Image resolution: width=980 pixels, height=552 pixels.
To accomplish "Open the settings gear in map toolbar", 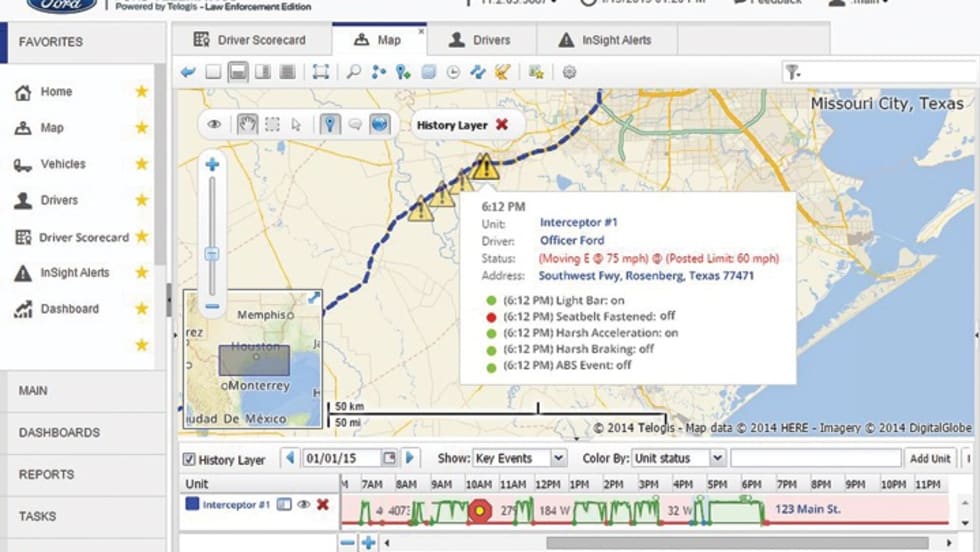I will (x=569, y=72).
